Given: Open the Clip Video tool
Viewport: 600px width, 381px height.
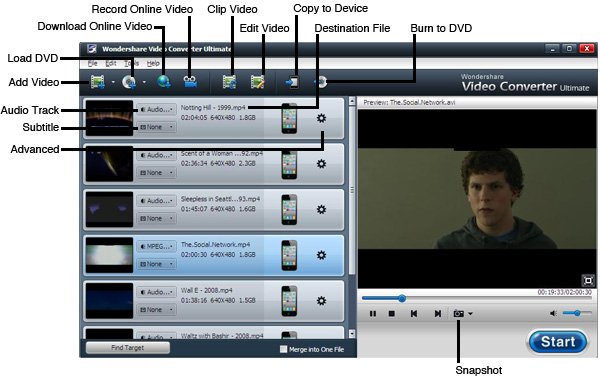Looking at the screenshot, I should (229, 81).
